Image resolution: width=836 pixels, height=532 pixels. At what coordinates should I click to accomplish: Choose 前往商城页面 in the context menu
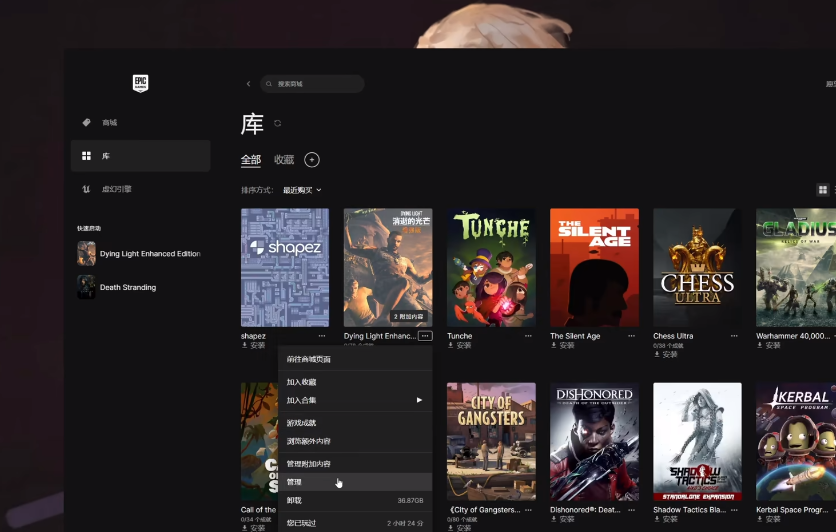tap(355, 359)
